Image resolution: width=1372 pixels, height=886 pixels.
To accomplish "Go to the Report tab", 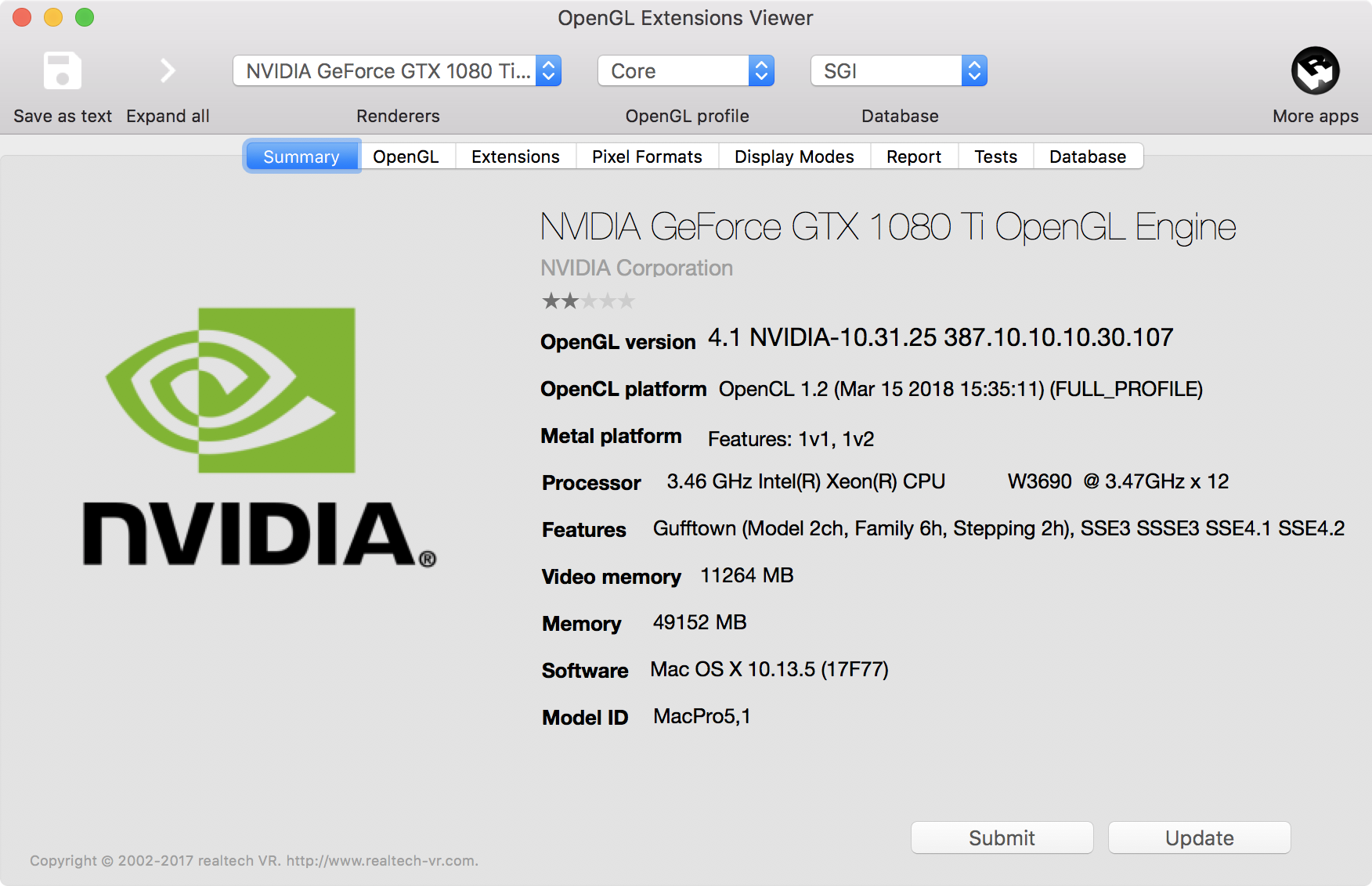I will point(914,157).
